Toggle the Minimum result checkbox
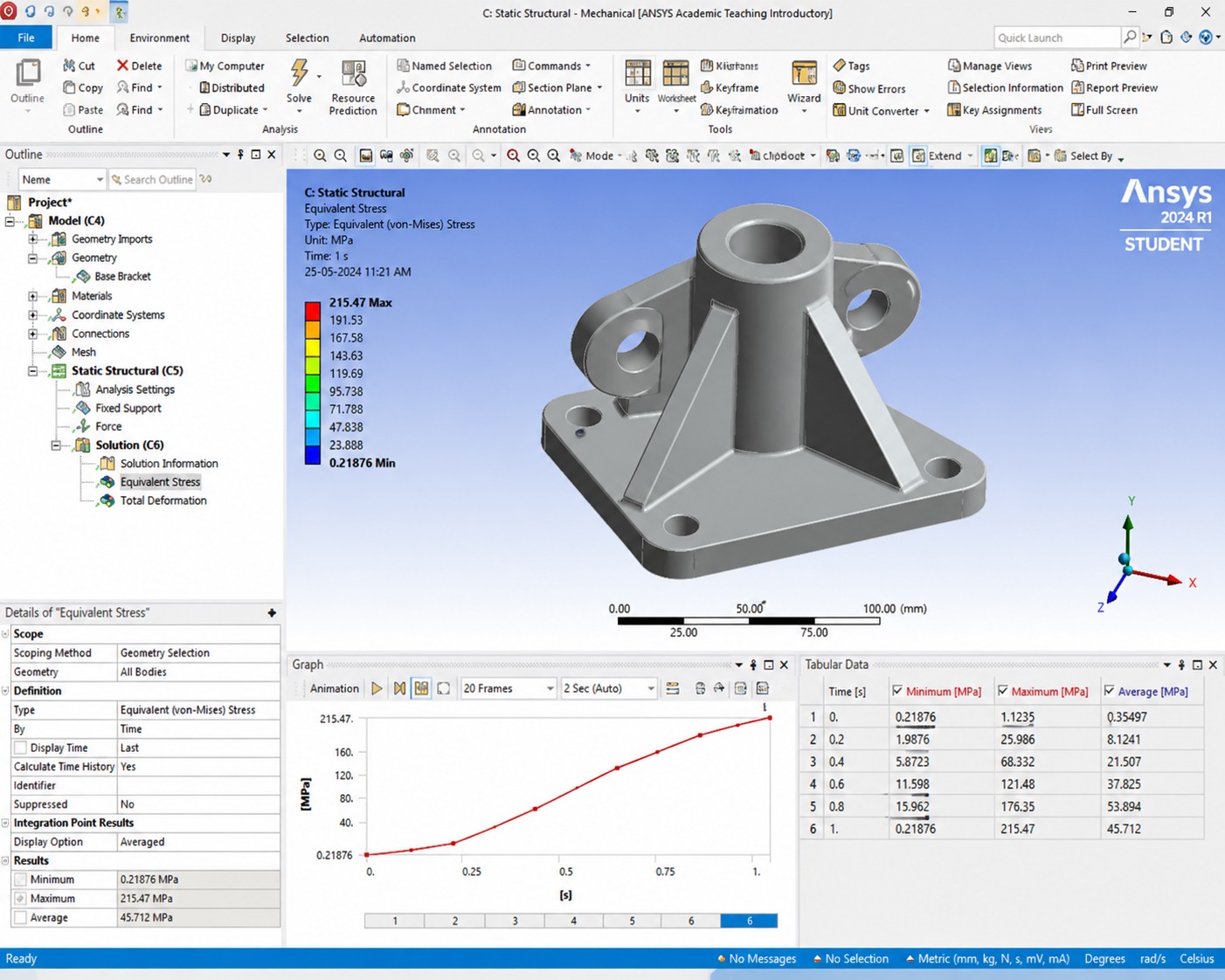The image size is (1225, 980). [x=20, y=880]
